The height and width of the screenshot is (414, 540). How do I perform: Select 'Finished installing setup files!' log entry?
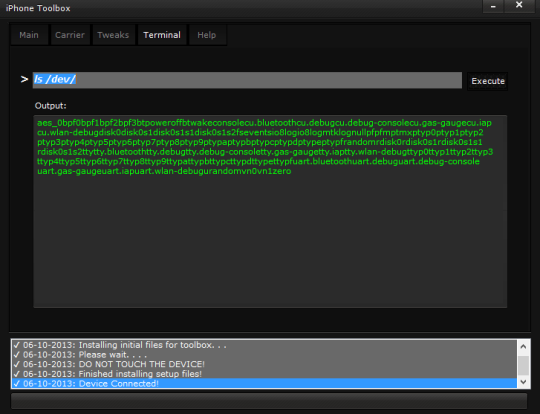click(264, 374)
